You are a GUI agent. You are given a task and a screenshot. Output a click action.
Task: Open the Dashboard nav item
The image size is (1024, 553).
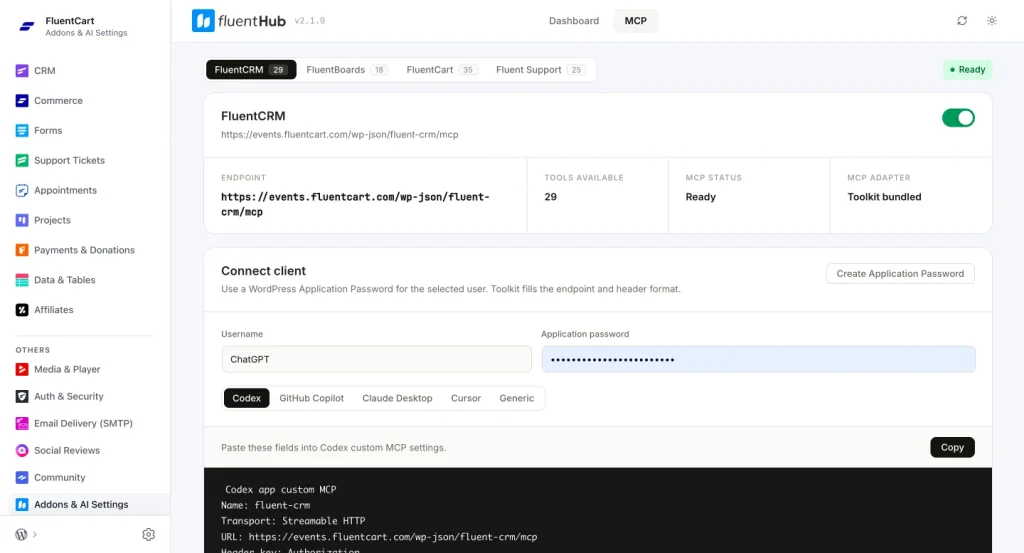pos(573,21)
